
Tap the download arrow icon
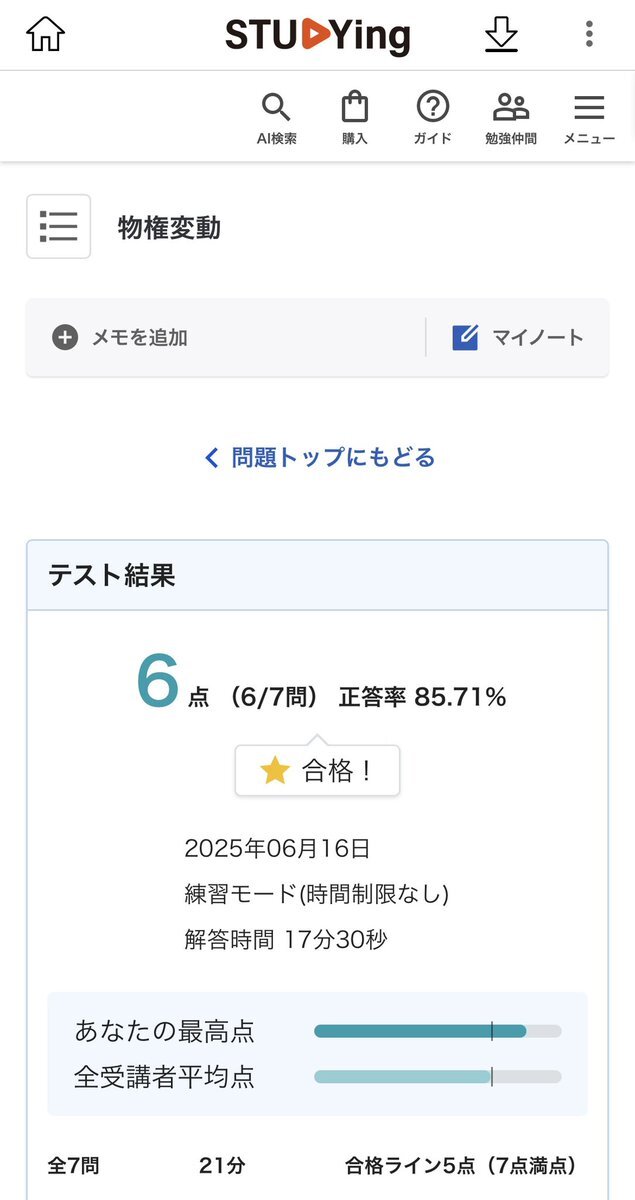(501, 34)
